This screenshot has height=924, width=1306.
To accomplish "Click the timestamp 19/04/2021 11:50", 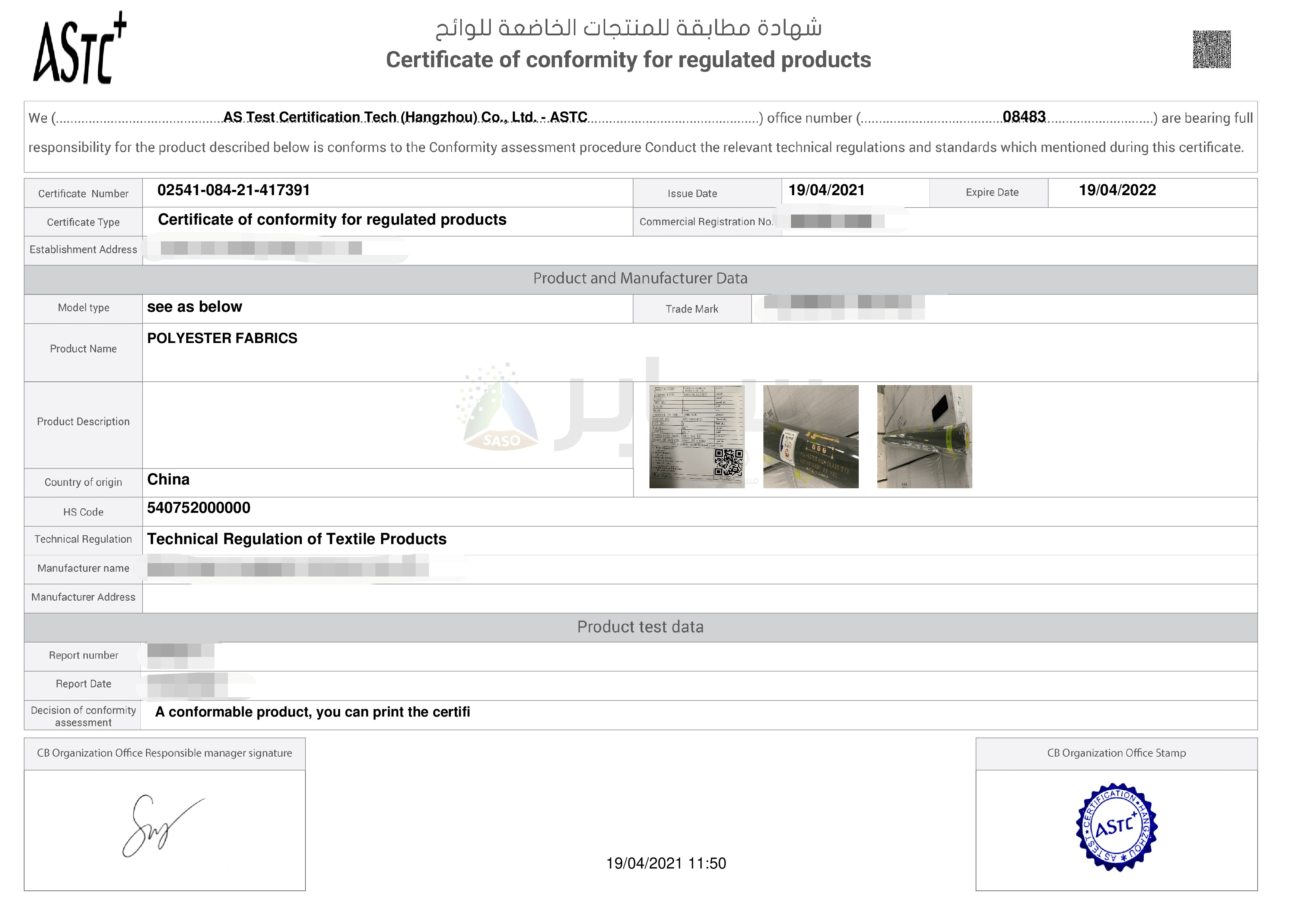I will pyautogui.click(x=665, y=863).
